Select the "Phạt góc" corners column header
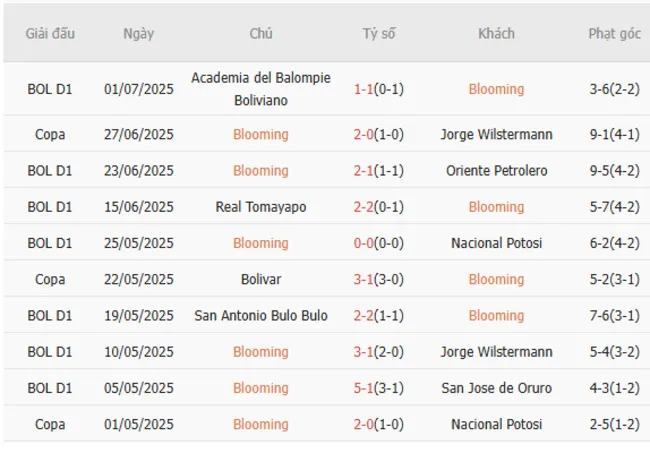This screenshot has height=453, width=650. pyautogui.click(x=614, y=34)
